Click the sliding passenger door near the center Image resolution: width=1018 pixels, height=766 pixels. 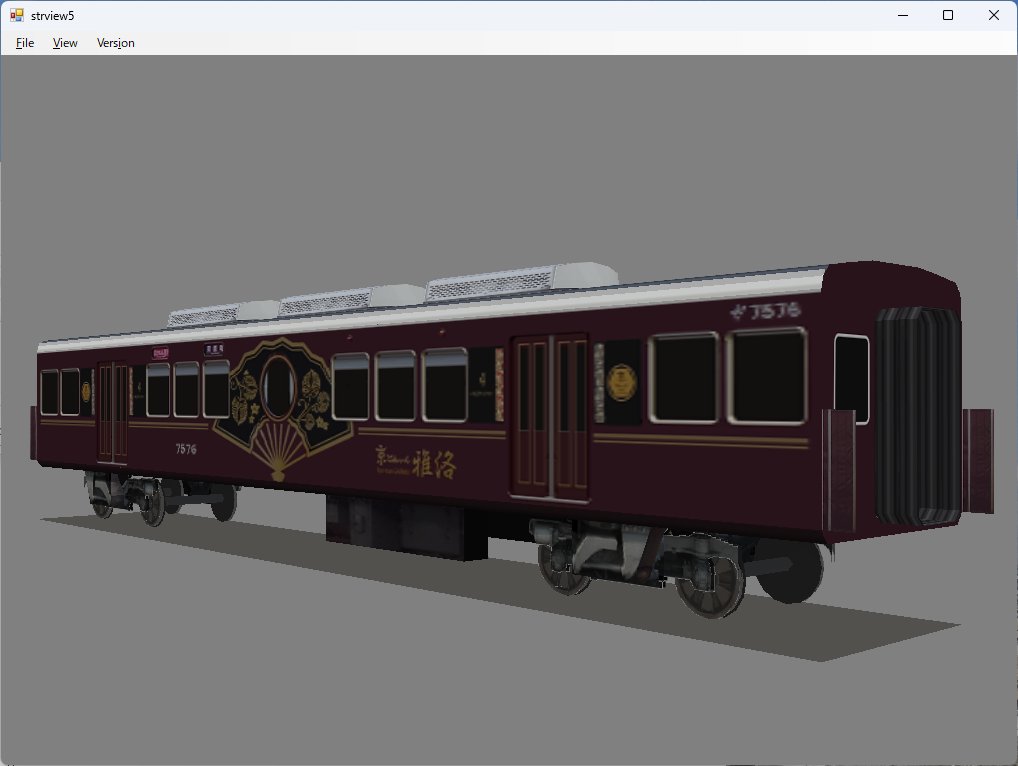pyautogui.click(x=552, y=415)
